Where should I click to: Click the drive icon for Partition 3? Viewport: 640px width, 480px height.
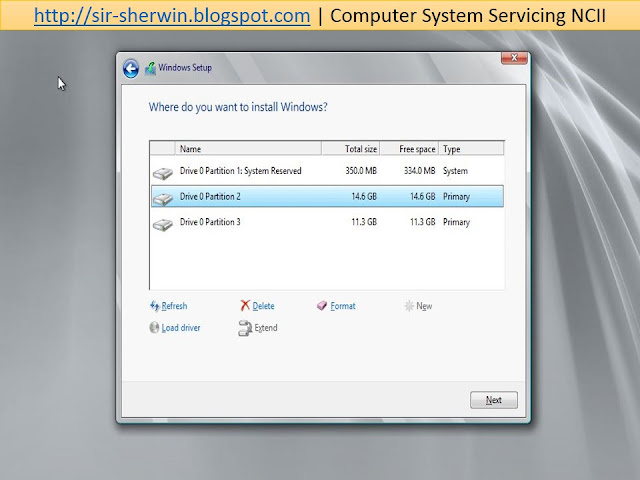[162, 224]
